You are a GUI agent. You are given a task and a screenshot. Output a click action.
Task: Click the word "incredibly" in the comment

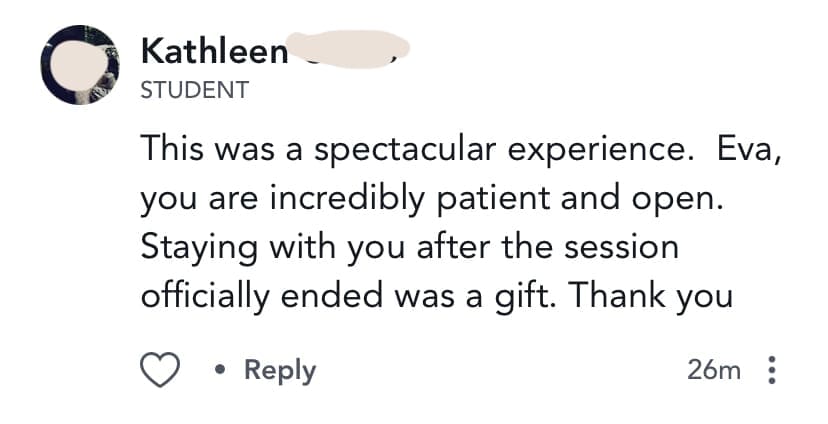point(347,199)
